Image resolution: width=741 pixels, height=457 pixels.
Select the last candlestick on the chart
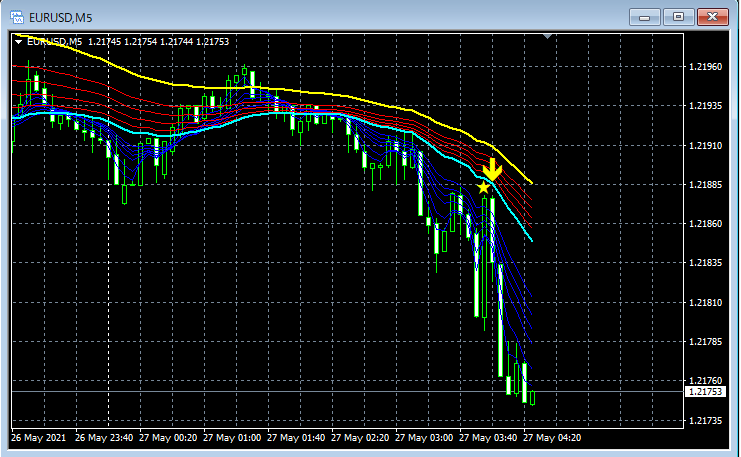(533, 398)
